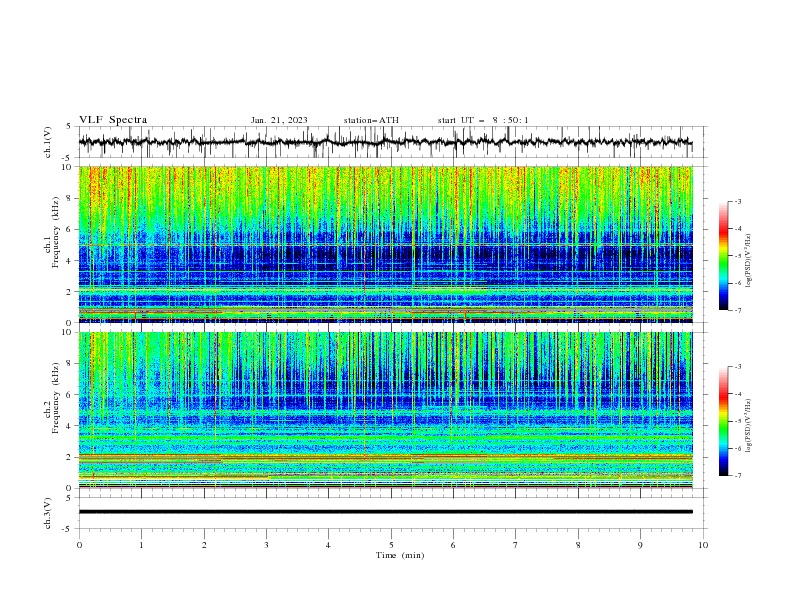Image resolution: width=792 pixels, height=612 pixels.
Task: Click the time axis tick label '0'
Action: pyautogui.click(x=79, y=545)
